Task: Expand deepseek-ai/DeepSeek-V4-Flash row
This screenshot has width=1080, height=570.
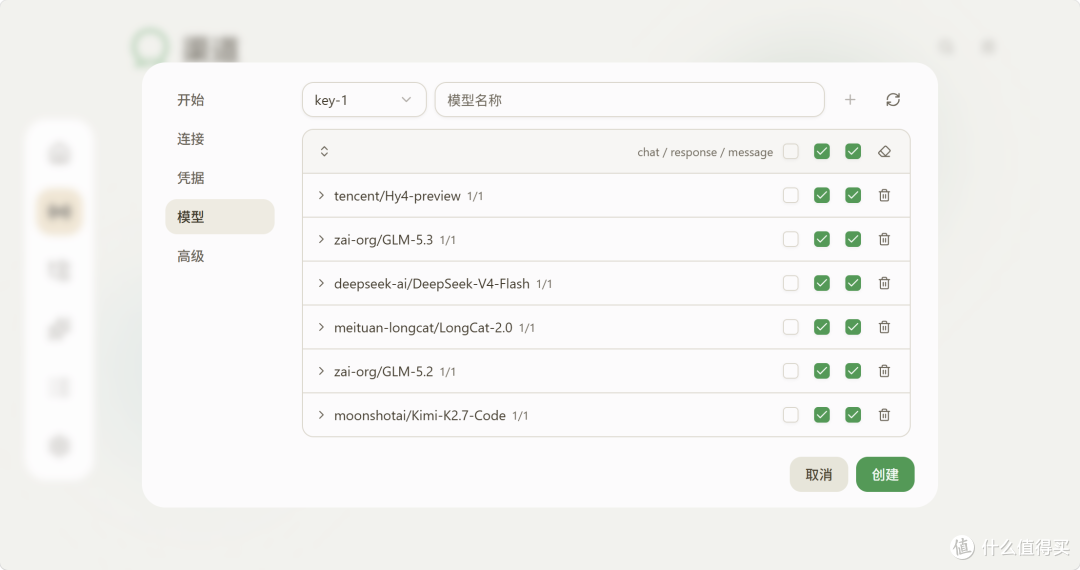Action: (321, 284)
